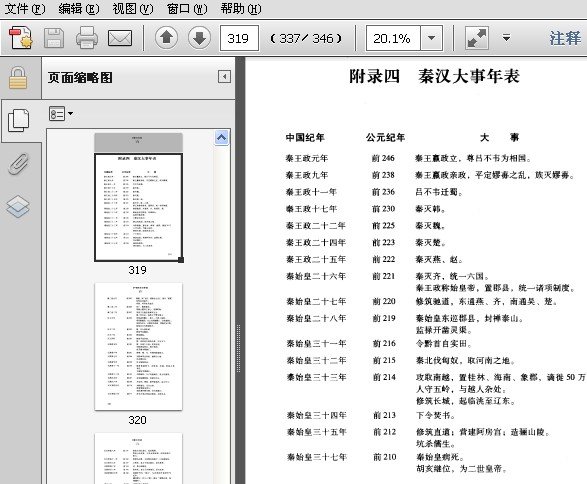Open the zoom level dropdown arrow

432,38
